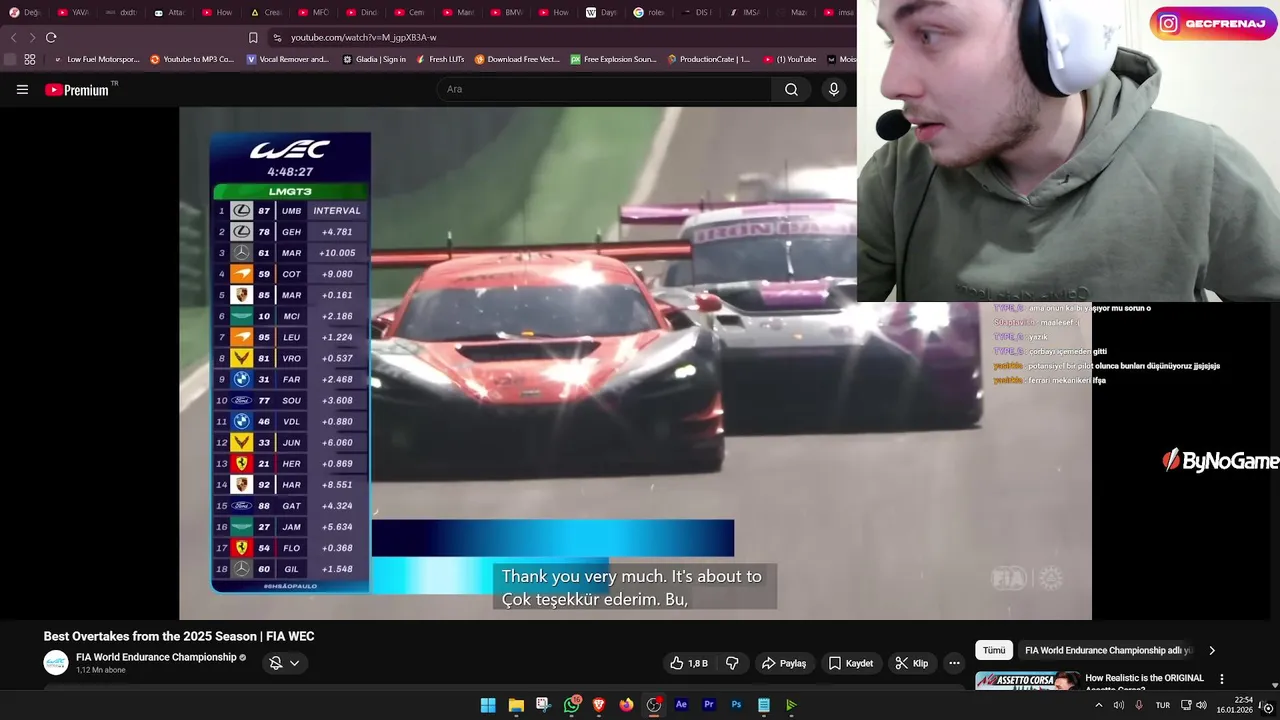Start voice search with microphone icon
Image resolution: width=1280 pixels, height=720 pixels.
[834, 89]
